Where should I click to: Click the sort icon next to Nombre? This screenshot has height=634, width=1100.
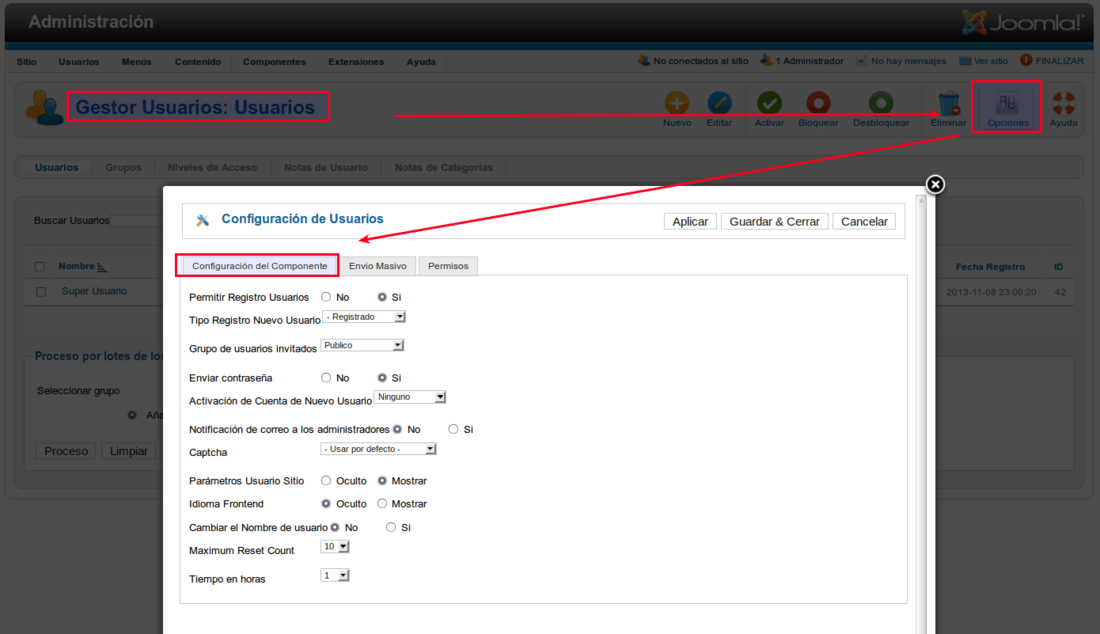102,267
